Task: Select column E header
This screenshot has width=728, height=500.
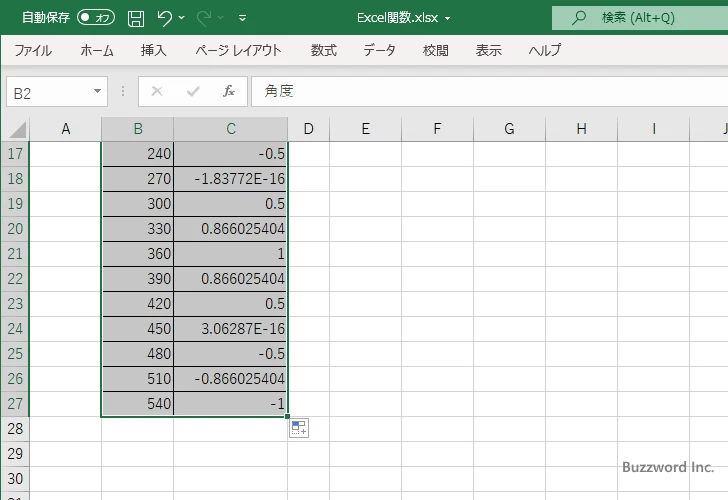Action: pos(366,129)
